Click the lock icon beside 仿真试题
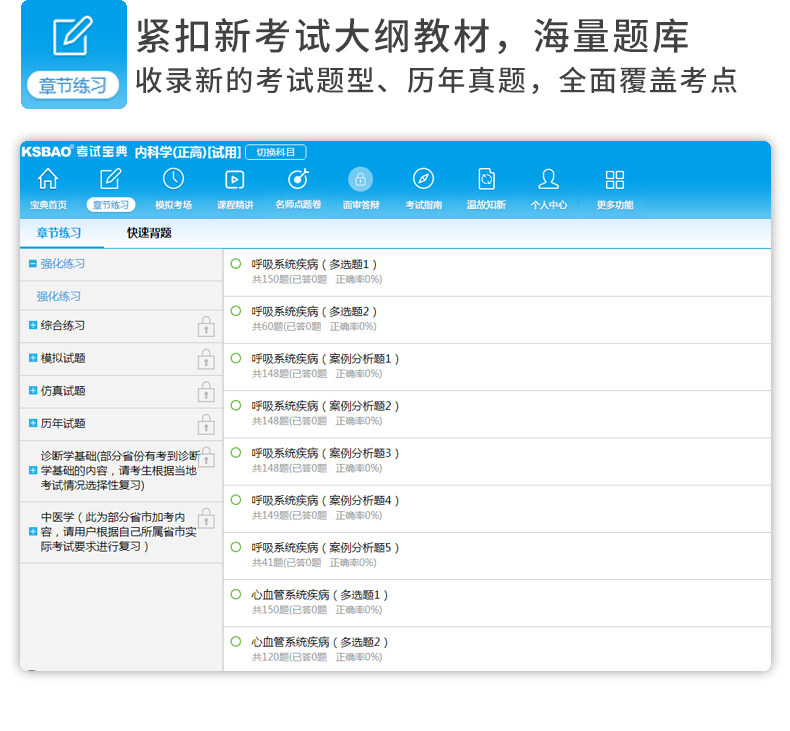 click(206, 391)
